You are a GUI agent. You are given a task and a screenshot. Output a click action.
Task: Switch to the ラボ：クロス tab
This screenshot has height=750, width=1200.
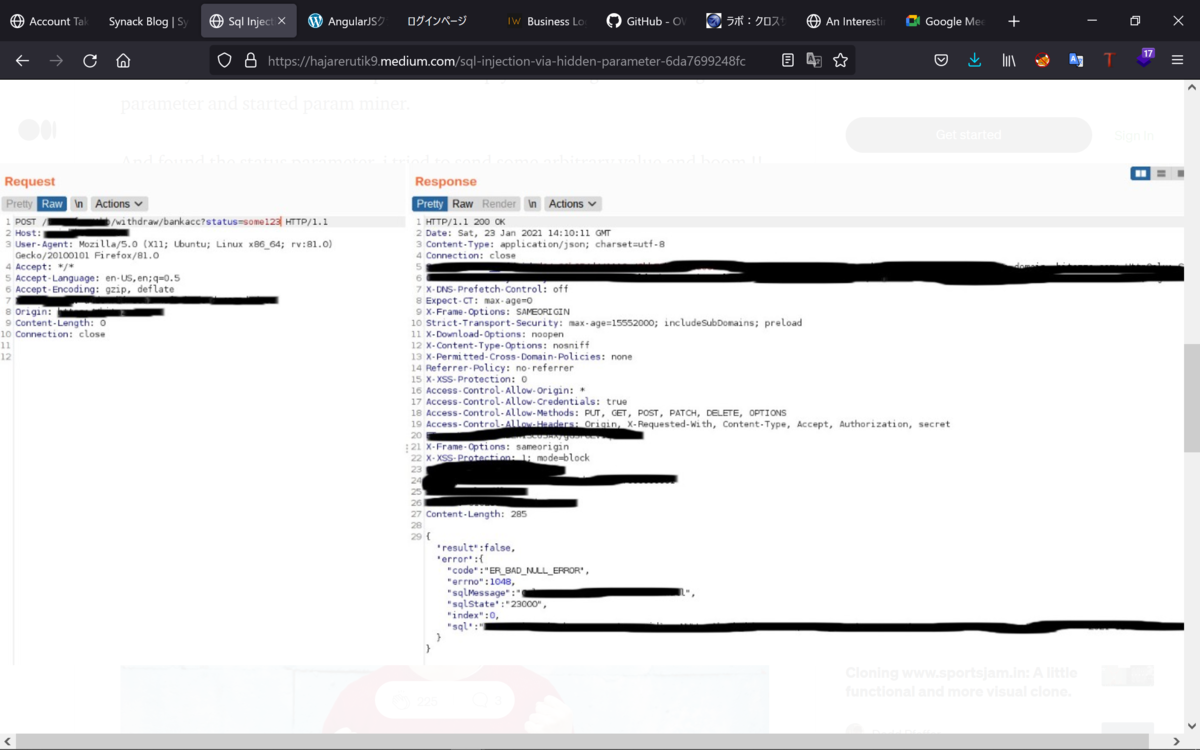click(x=745, y=21)
